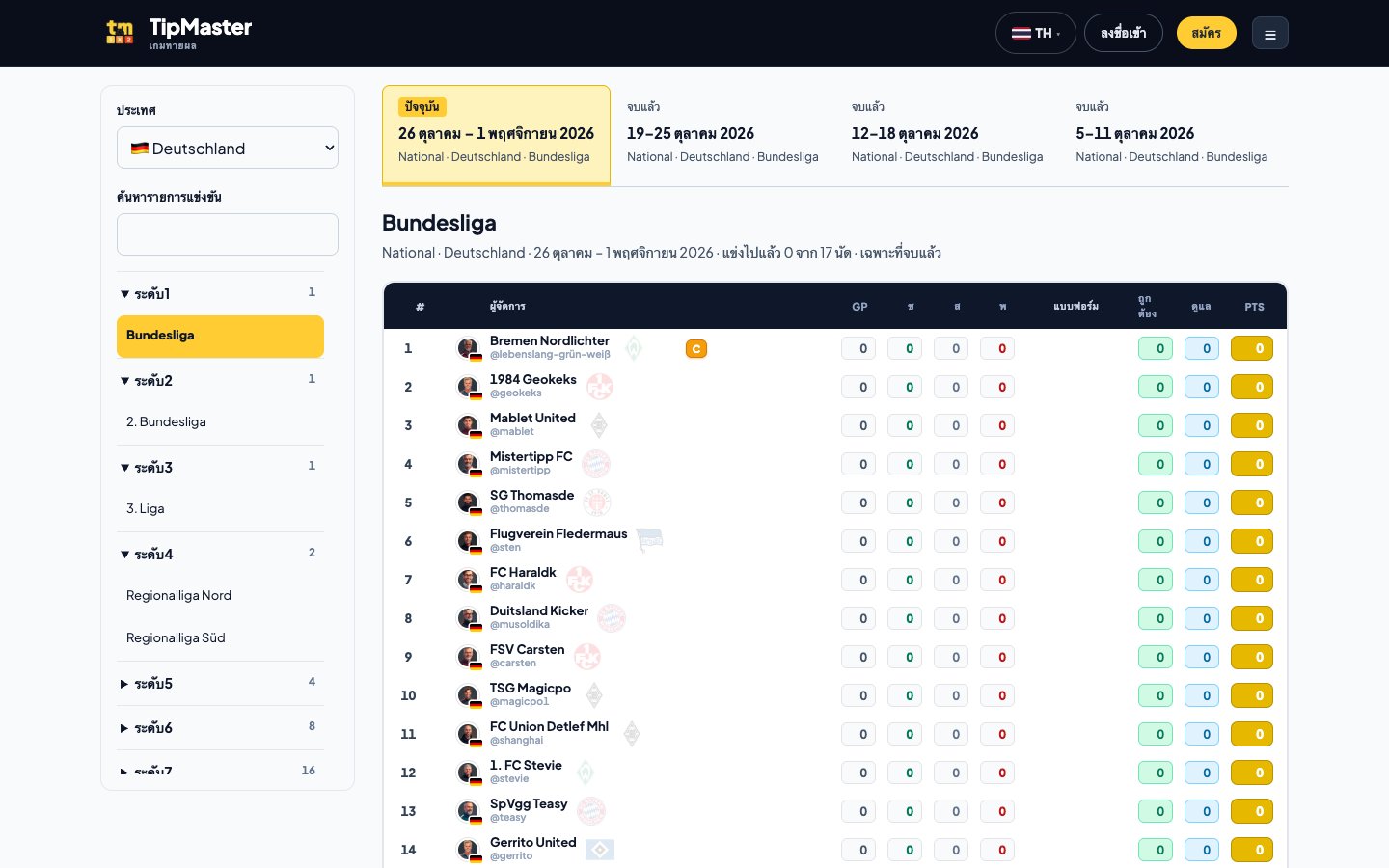Open 3. Liga league
Image resolution: width=1389 pixels, height=868 pixels.
(x=220, y=508)
